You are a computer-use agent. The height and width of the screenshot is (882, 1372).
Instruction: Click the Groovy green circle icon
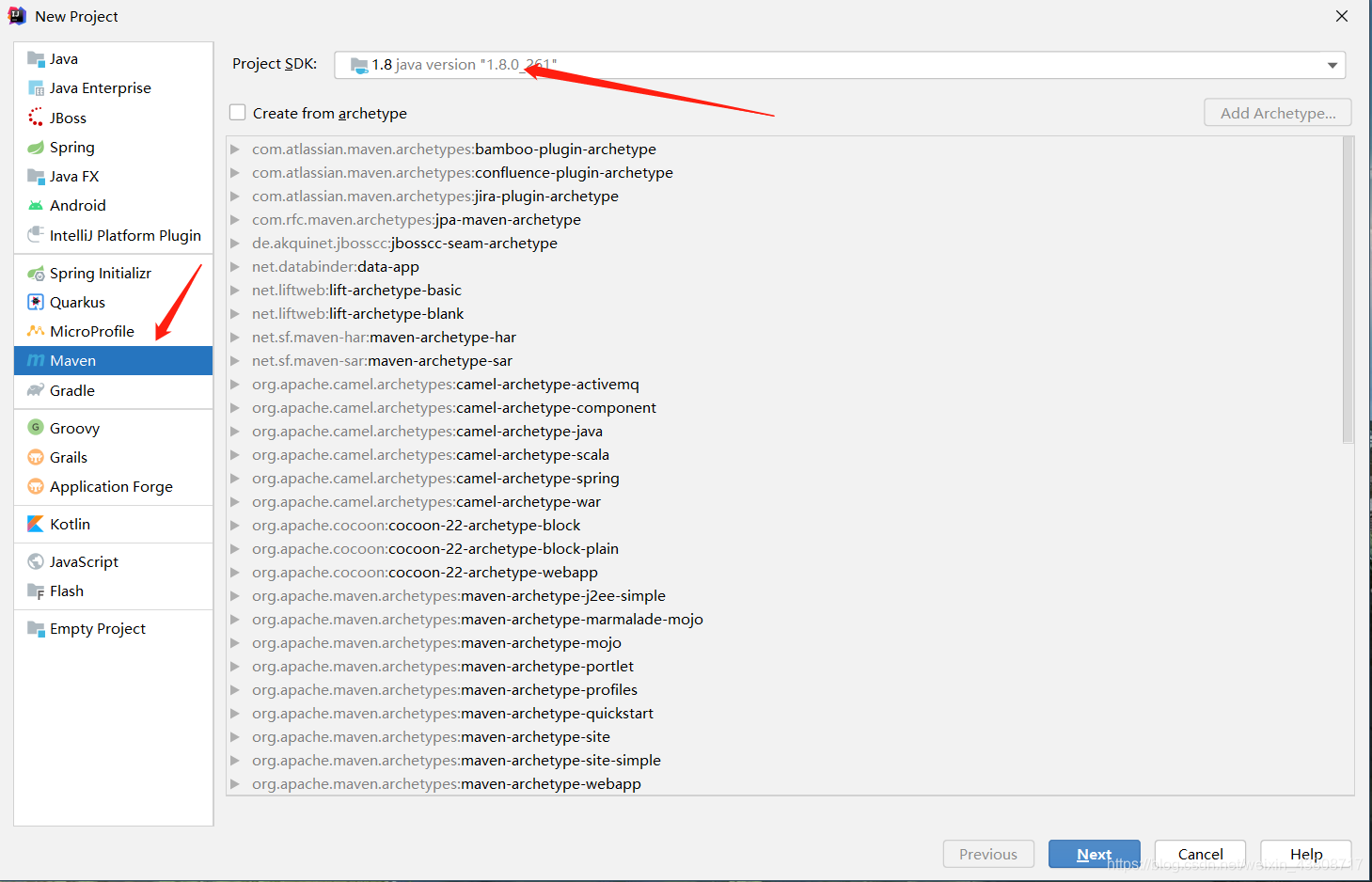[x=36, y=428]
